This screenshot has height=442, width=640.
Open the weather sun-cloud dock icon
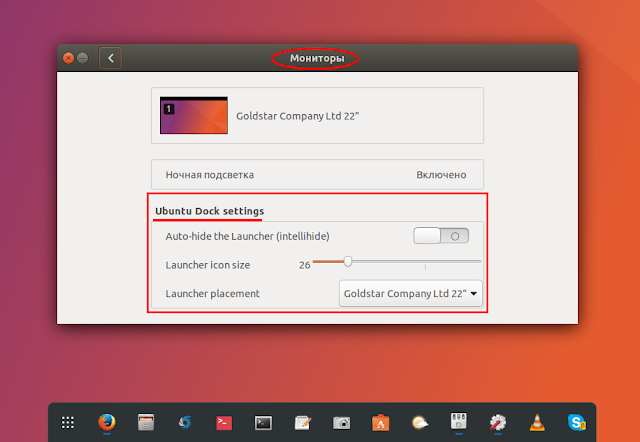(420, 423)
